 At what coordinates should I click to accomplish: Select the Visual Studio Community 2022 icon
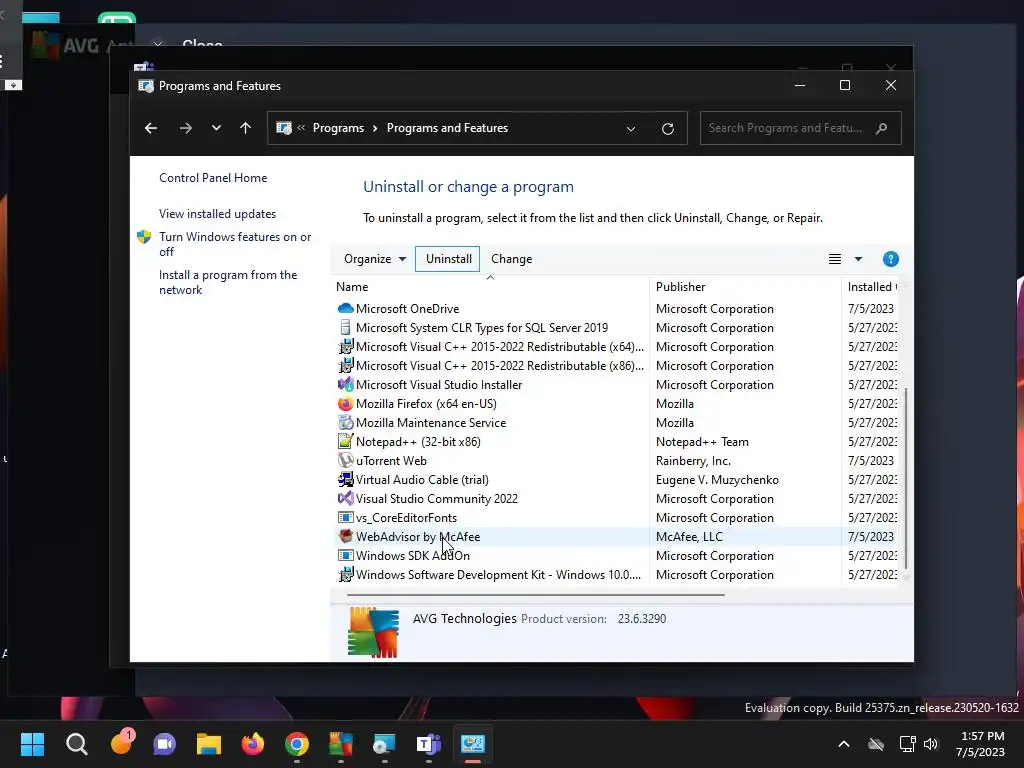point(345,498)
